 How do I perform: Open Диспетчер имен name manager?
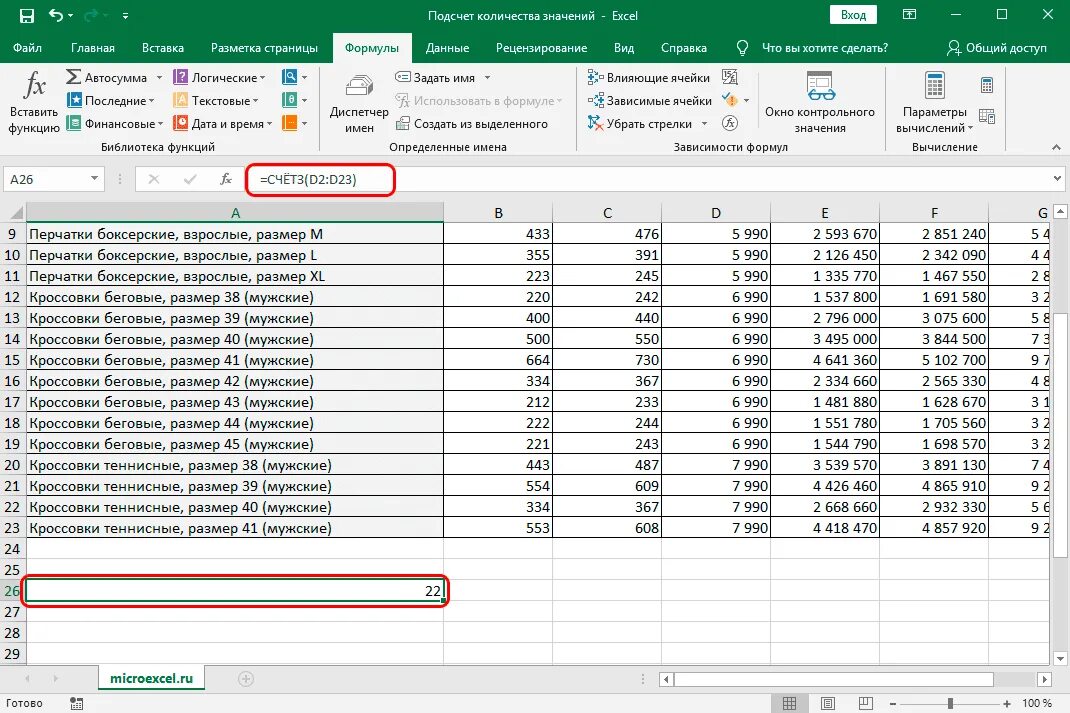[359, 102]
